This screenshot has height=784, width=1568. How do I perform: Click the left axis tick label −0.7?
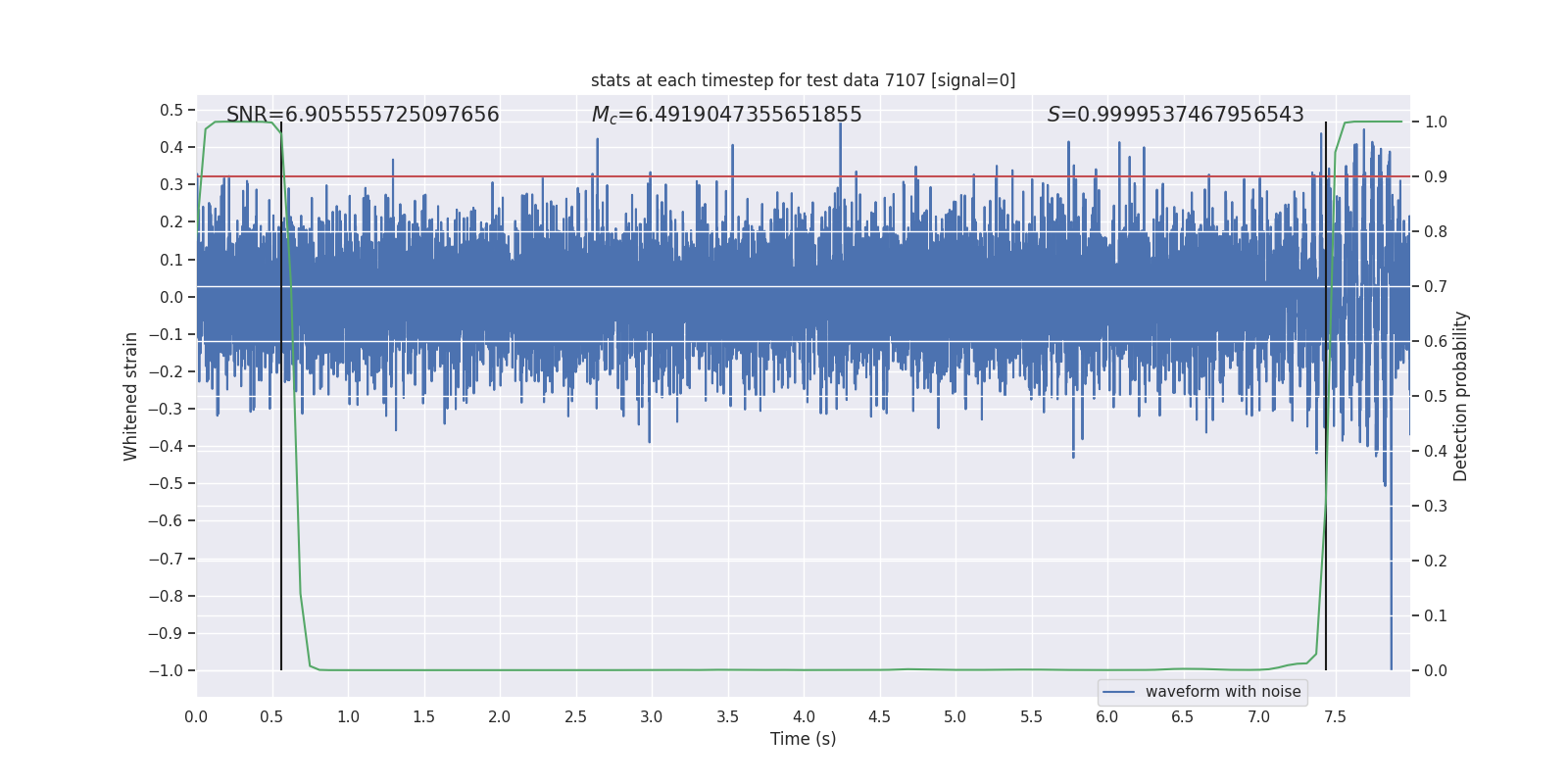point(166,559)
